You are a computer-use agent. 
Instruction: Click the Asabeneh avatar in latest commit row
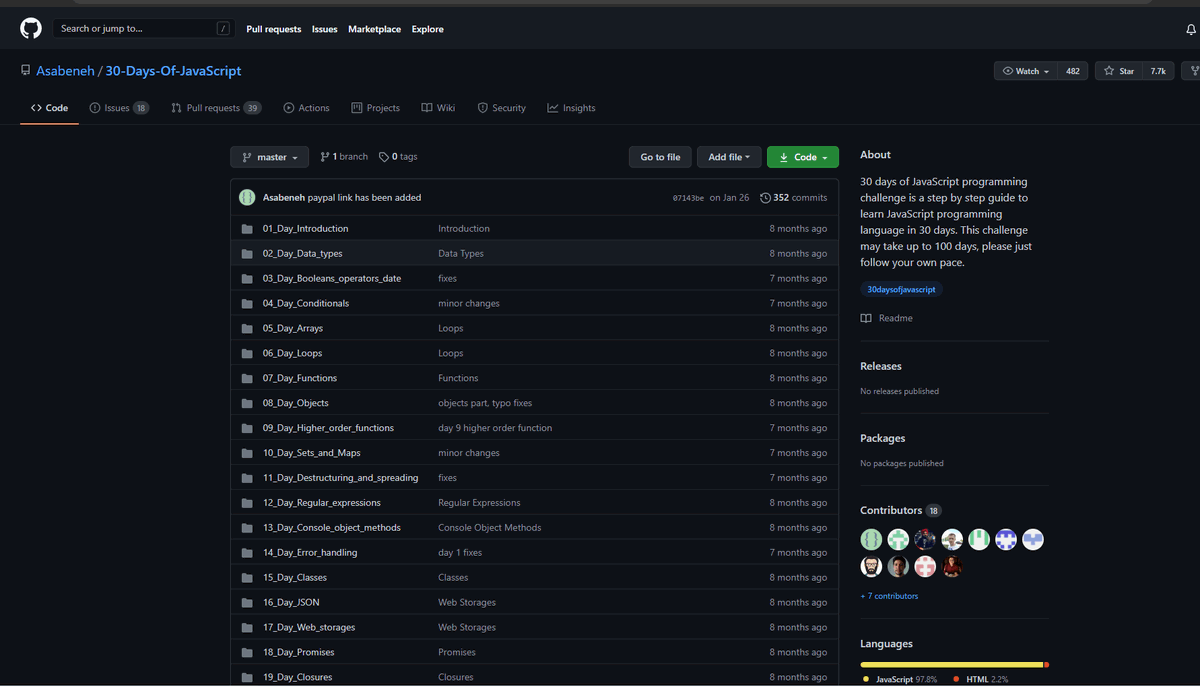click(247, 198)
